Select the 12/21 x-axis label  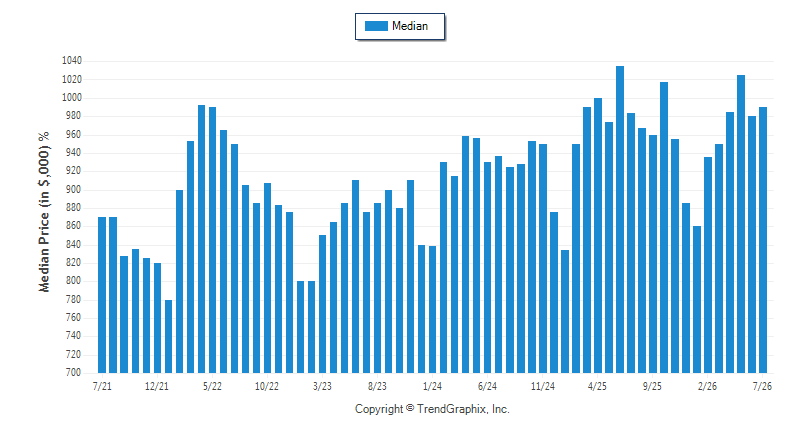(x=157, y=386)
